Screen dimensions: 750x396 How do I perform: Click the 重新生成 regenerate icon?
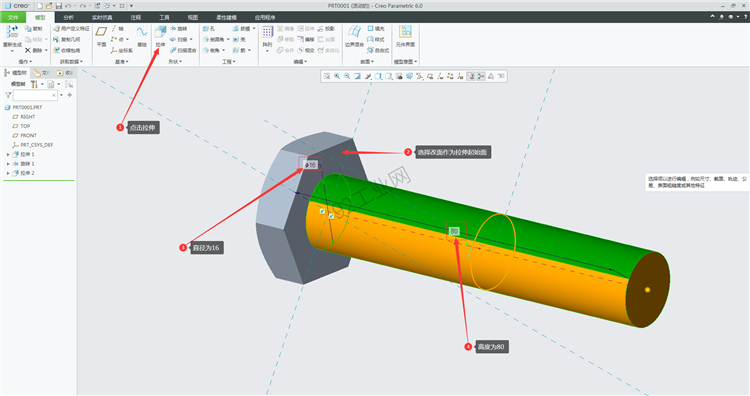point(12,37)
